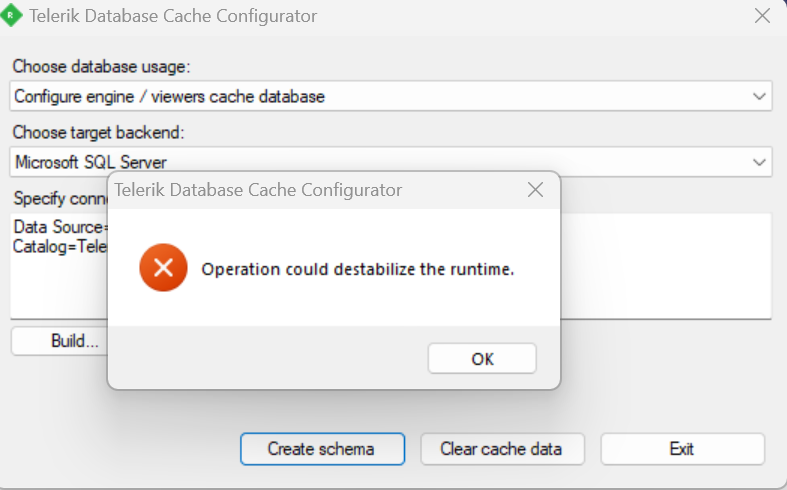Screen dimensions: 787x490
Task: Expand the database usage dropdown arrow
Action: click(759, 96)
